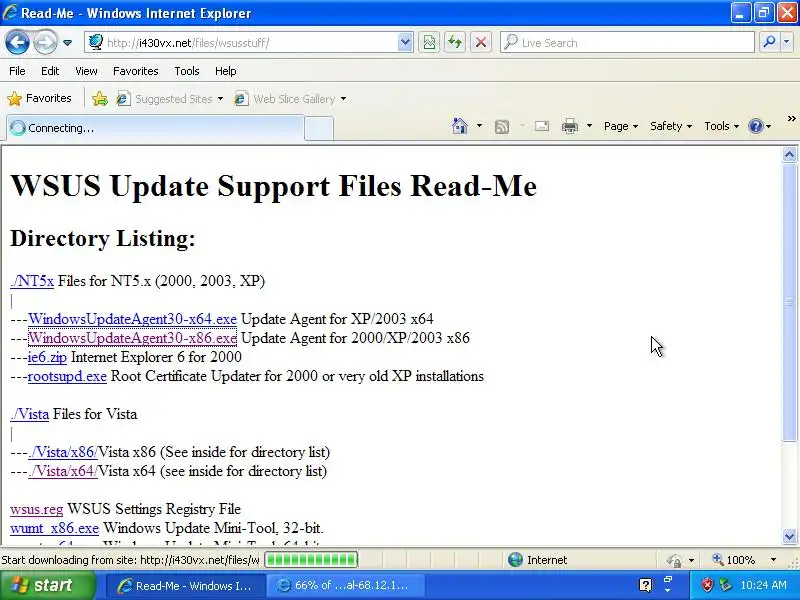Download rootsupd.exe
This screenshot has height=600, width=800.
(67, 377)
